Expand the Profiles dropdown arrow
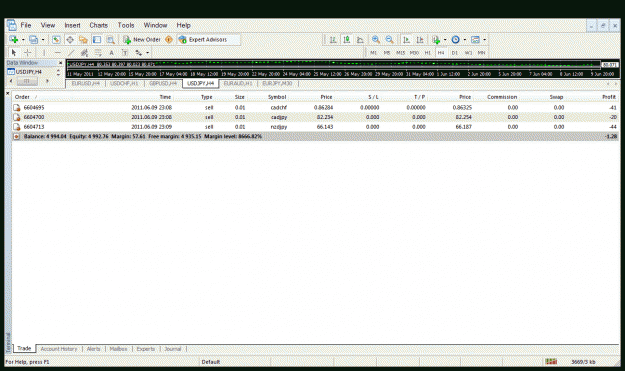Image resolution: width=625 pixels, height=371 pixels. (x=43, y=40)
